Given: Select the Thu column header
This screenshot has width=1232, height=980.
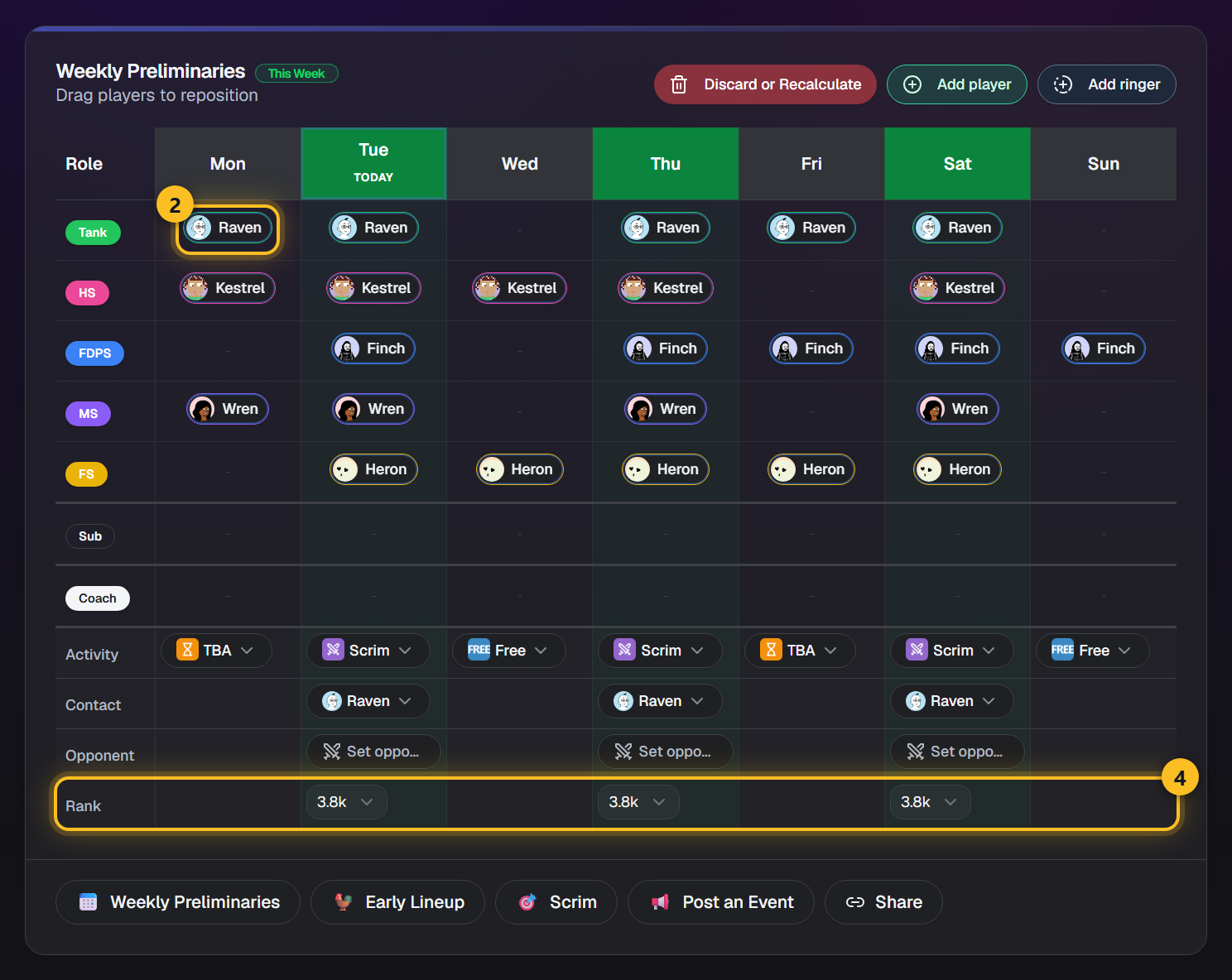Looking at the screenshot, I should tap(666, 163).
